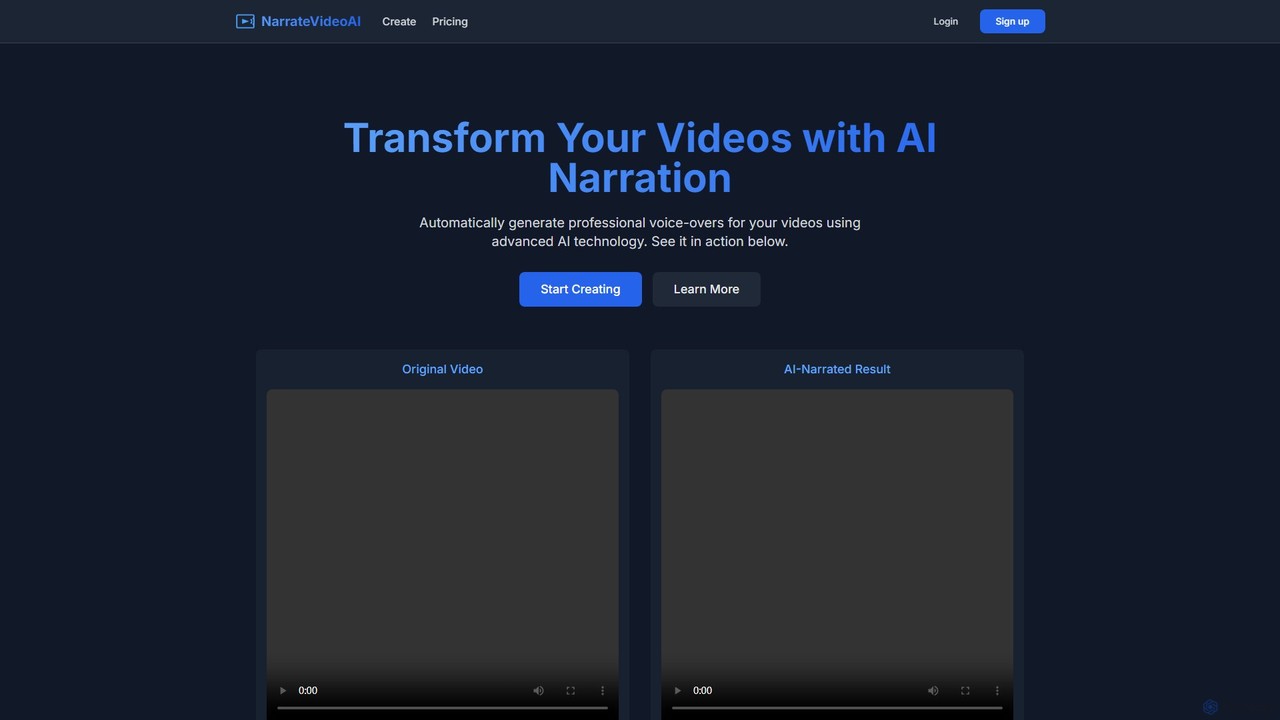1280x720 pixels.
Task: Click the 0:00 time on the AI-Narrated Result video
Action: pos(703,690)
